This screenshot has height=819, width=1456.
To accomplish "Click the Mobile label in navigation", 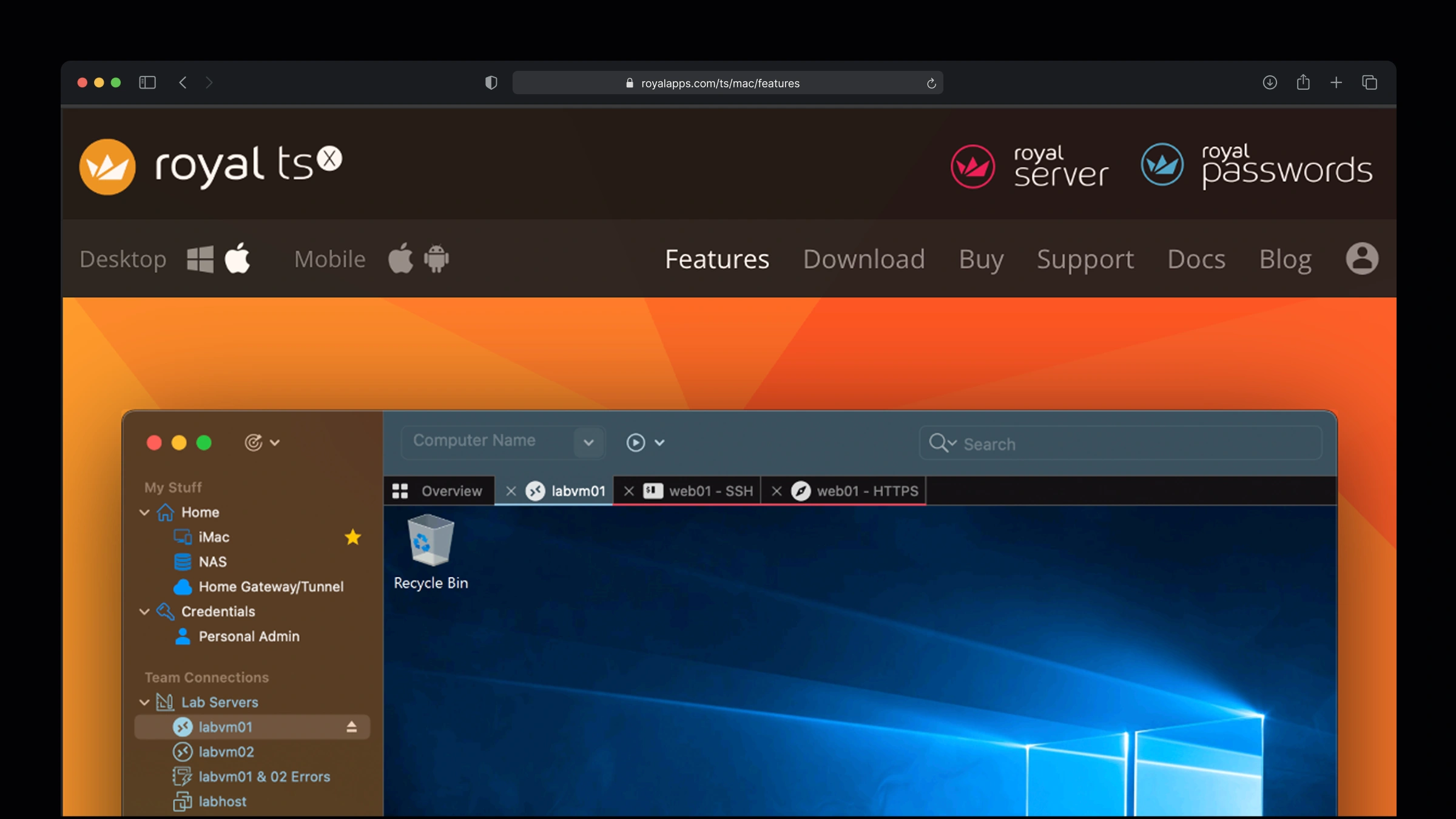I will point(330,259).
